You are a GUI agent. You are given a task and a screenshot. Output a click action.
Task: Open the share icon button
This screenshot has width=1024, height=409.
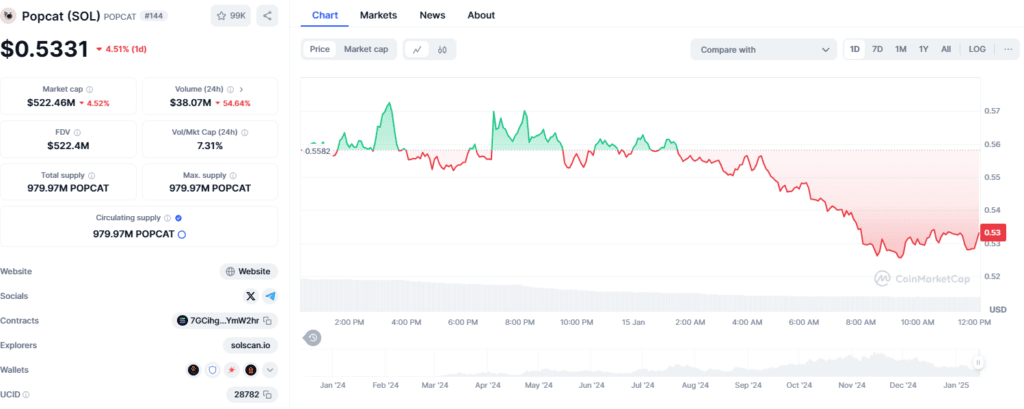click(267, 16)
